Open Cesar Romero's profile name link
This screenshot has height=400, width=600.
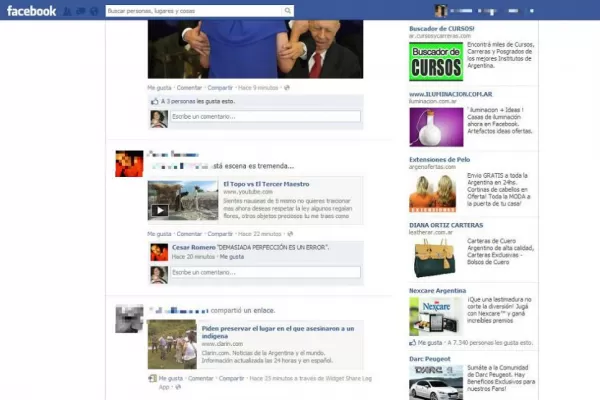coord(194,247)
